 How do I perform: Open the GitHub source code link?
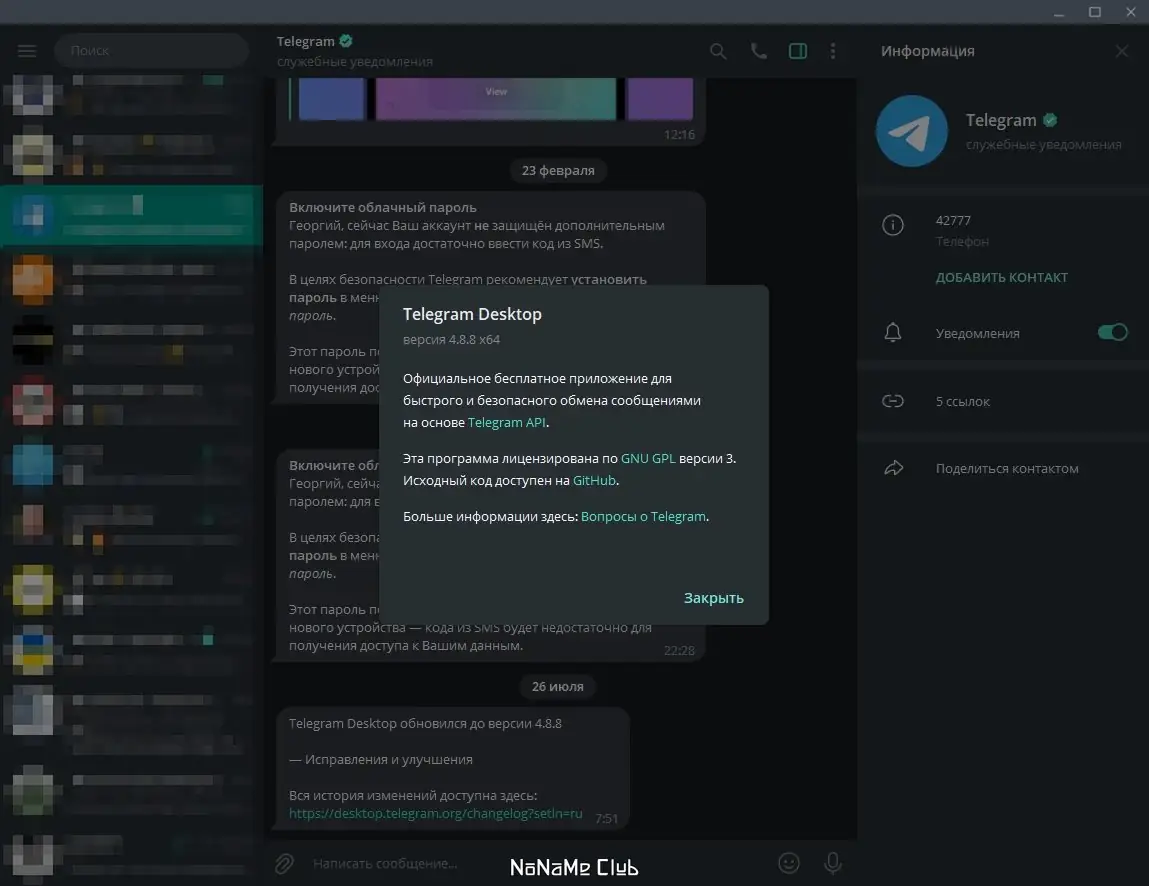click(594, 480)
